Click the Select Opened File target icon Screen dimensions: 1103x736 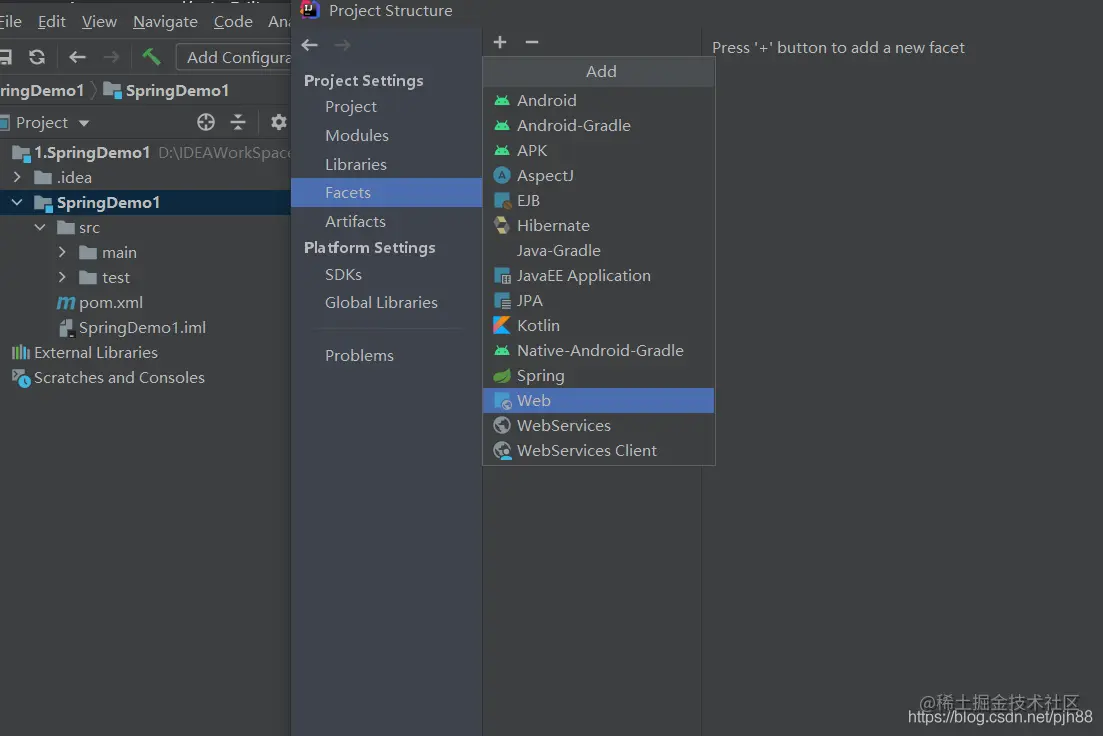point(205,122)
